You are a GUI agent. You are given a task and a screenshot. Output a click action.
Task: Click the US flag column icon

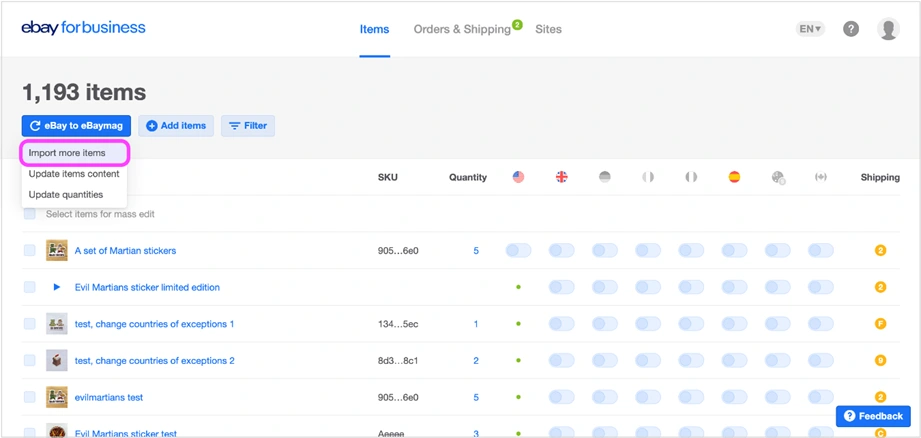(518, 177)
